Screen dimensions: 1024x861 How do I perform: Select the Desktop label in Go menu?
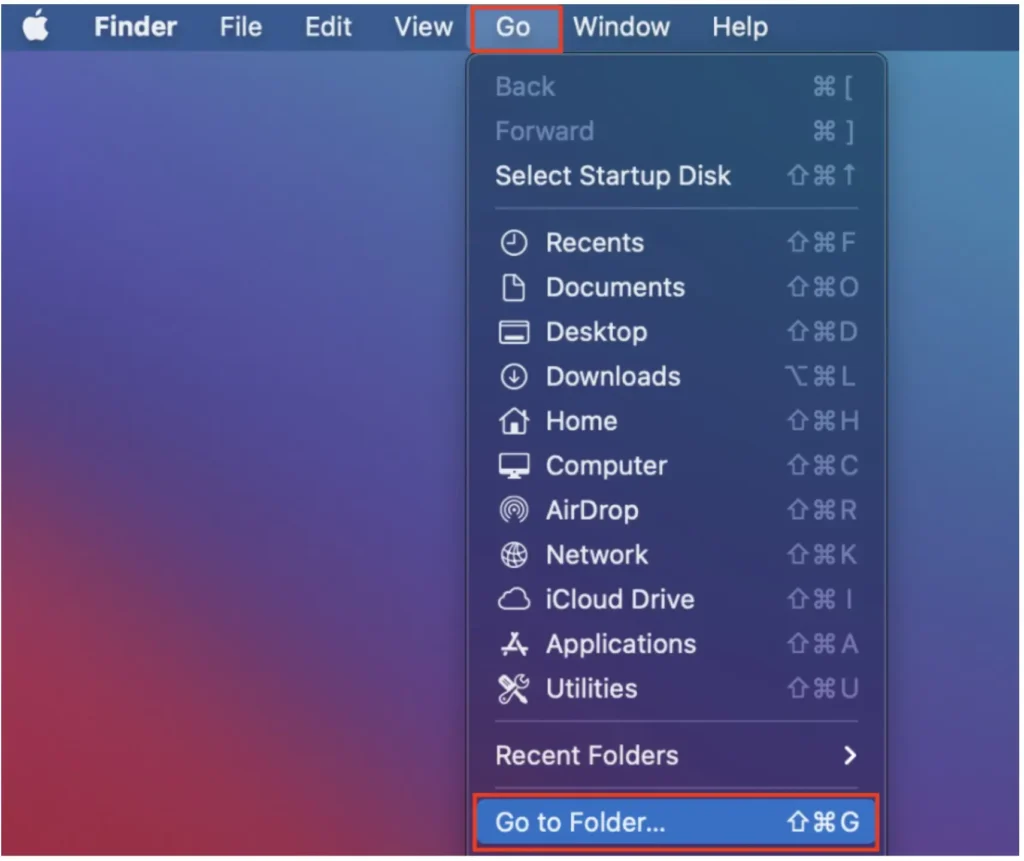click(596, 333)
